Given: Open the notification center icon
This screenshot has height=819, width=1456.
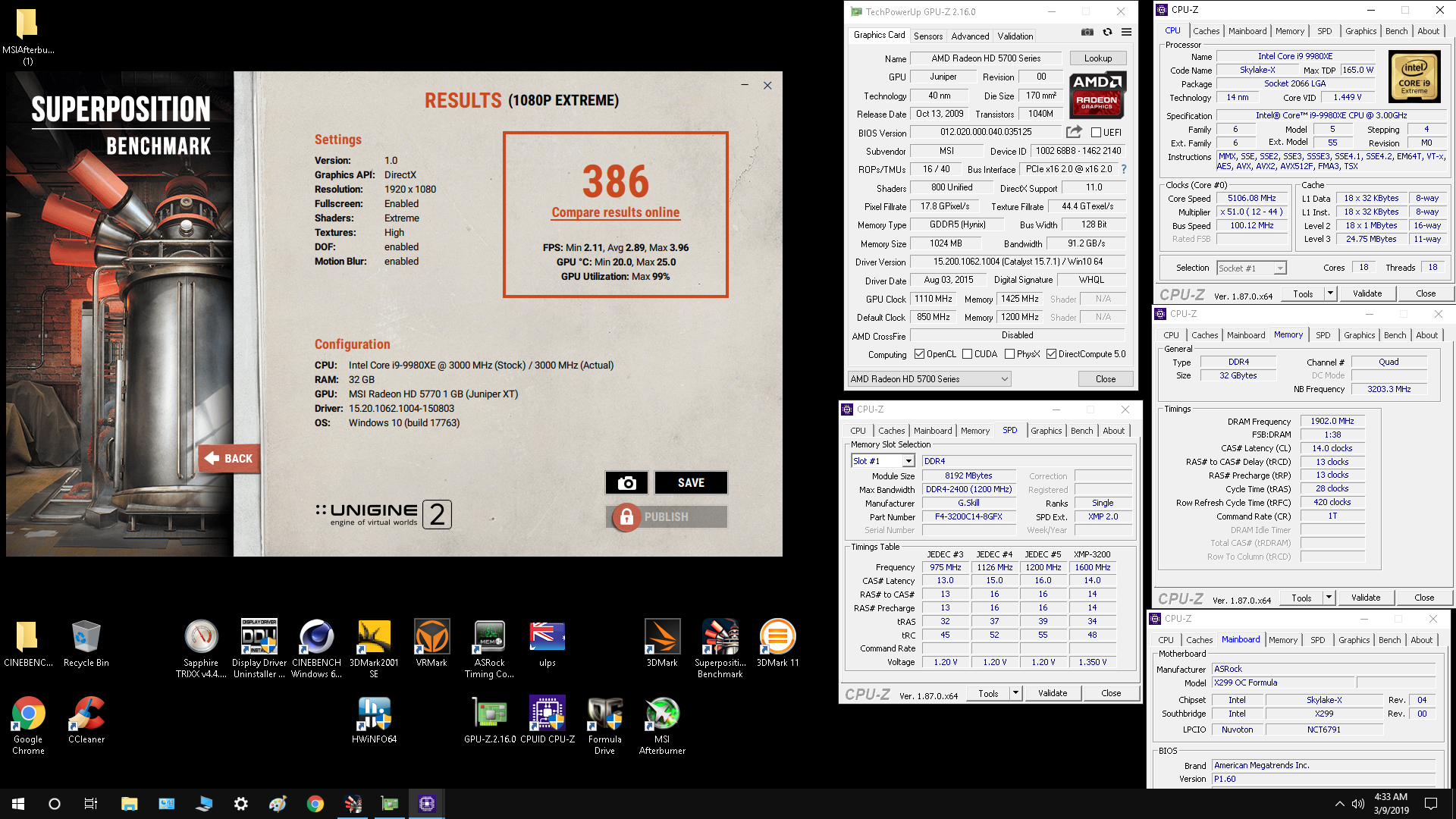Looking at the screenshot, I should 1431,804.
